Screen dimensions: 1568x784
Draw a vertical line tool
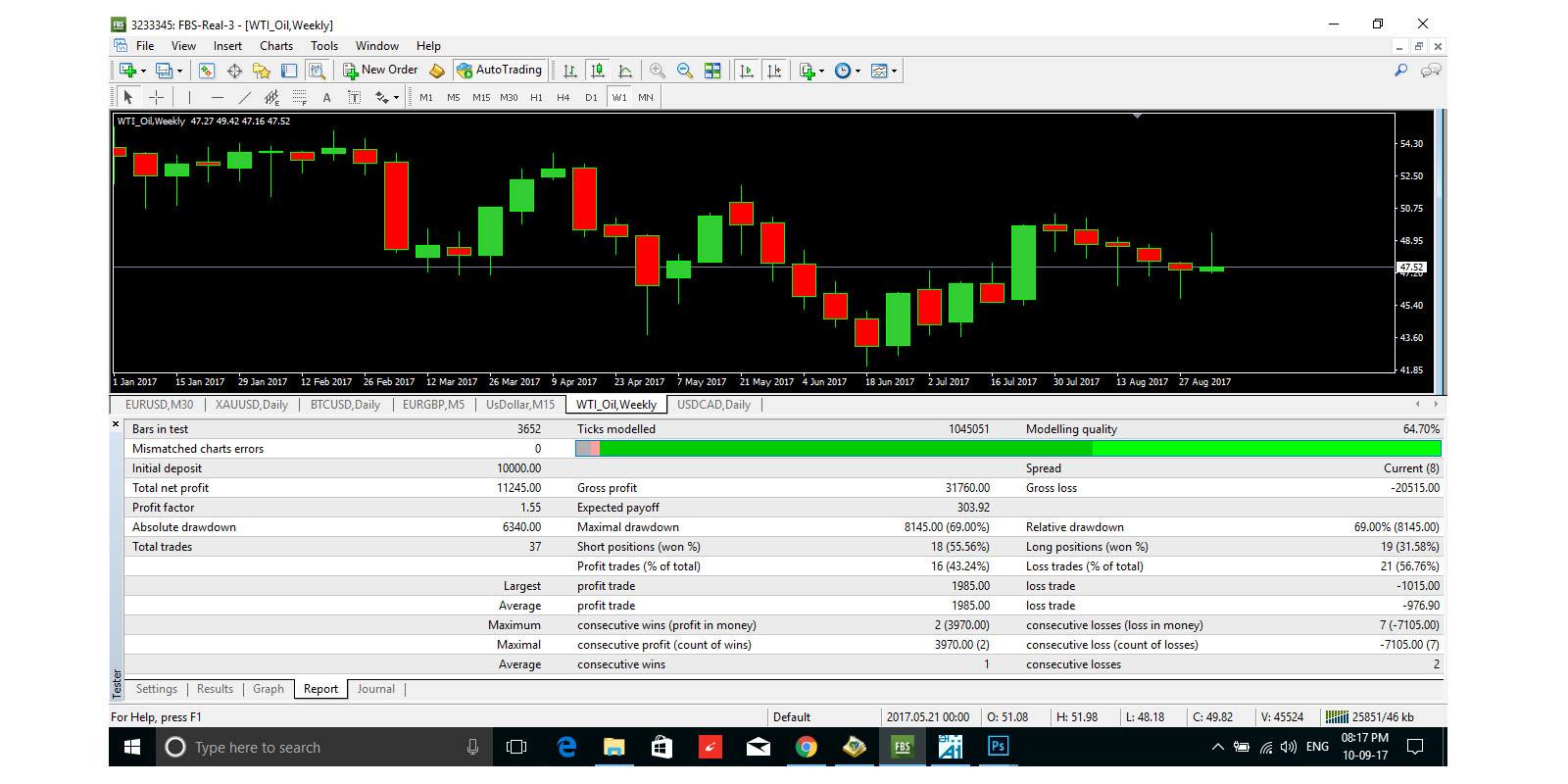click(x=189, y=97)
